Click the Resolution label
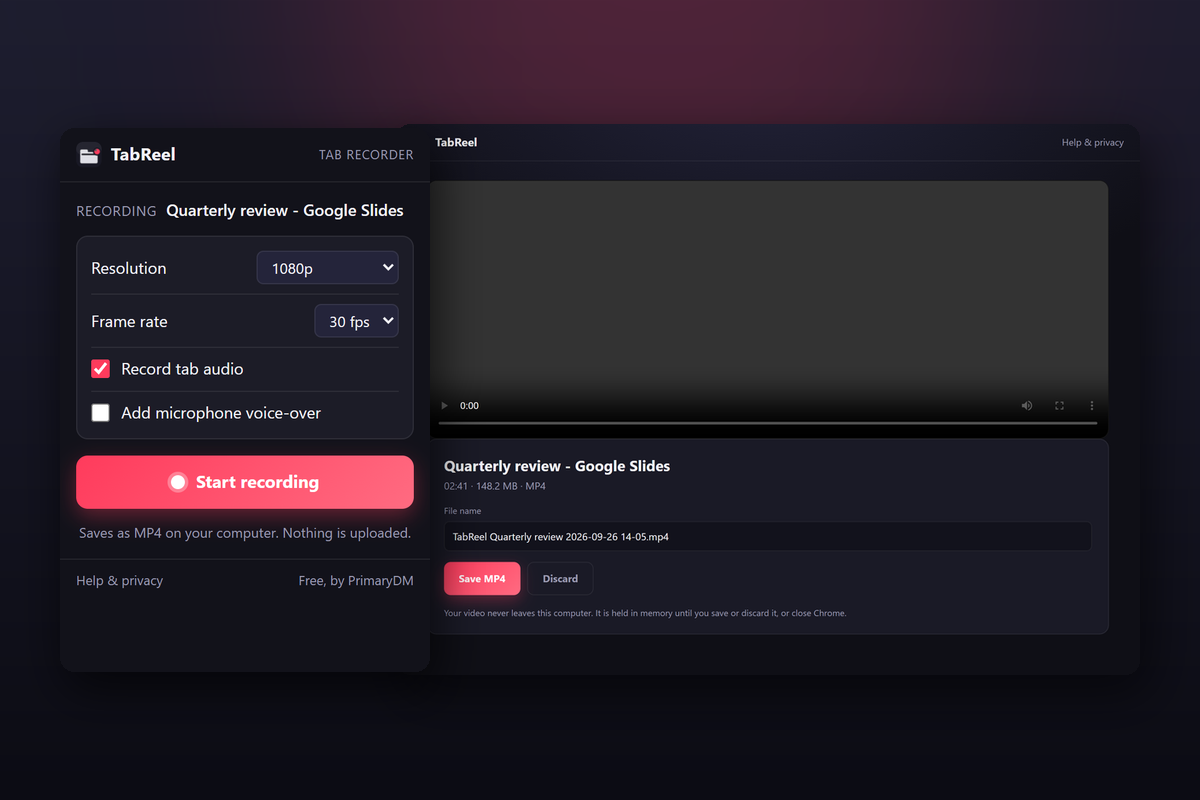1200x800 pixels. (x=129, y=268)
